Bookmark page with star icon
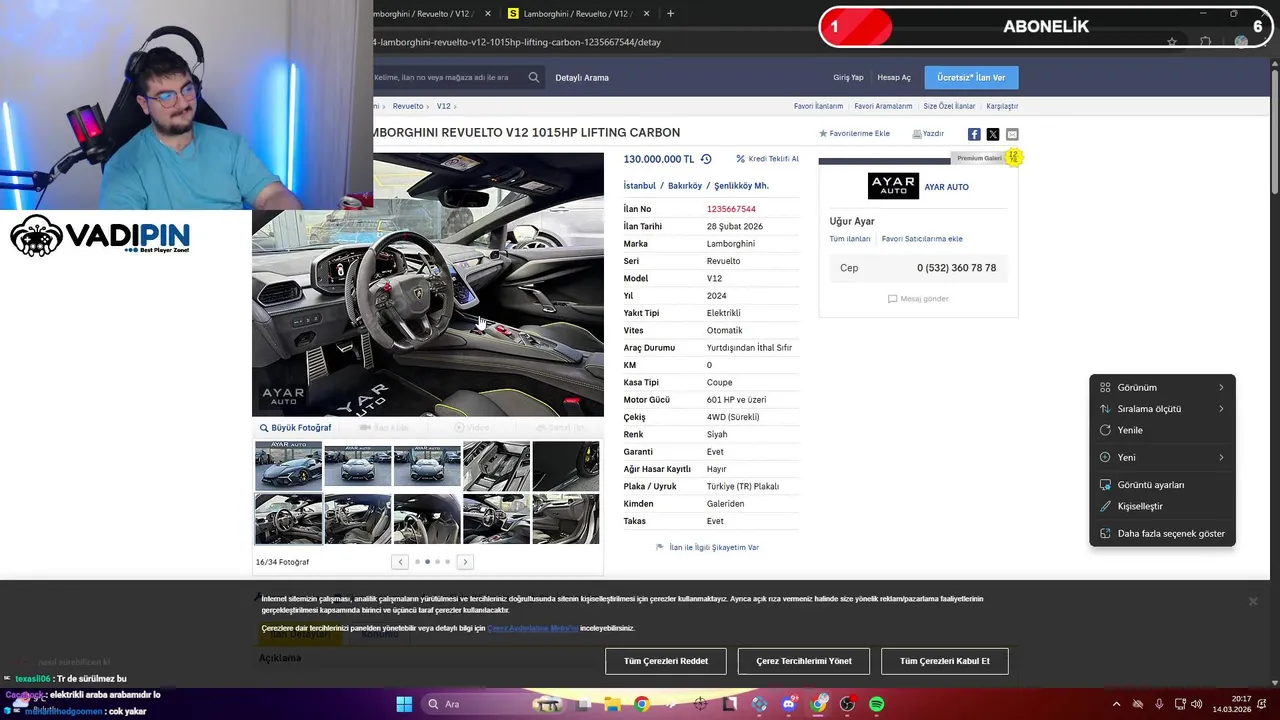 [1172, 42]
